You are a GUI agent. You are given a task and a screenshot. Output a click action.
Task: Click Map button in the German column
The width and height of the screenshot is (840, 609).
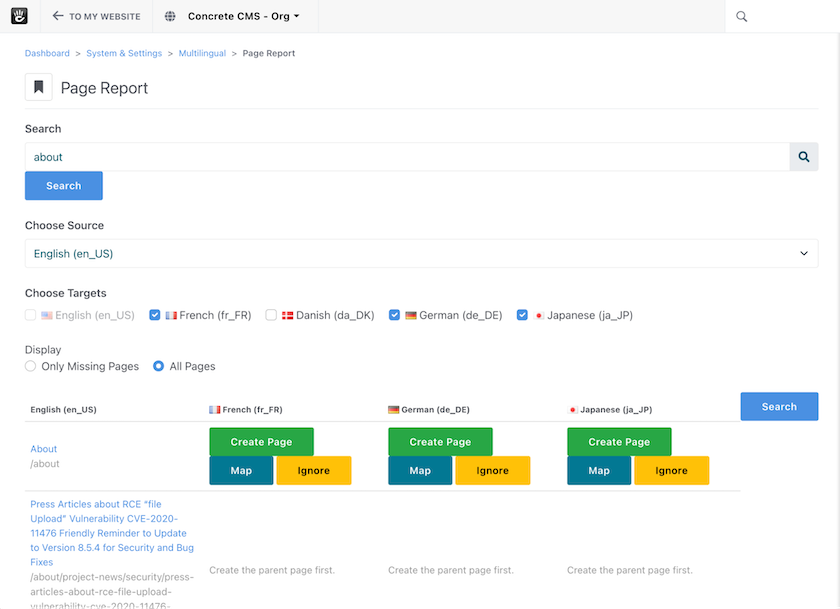coord(420,471)
